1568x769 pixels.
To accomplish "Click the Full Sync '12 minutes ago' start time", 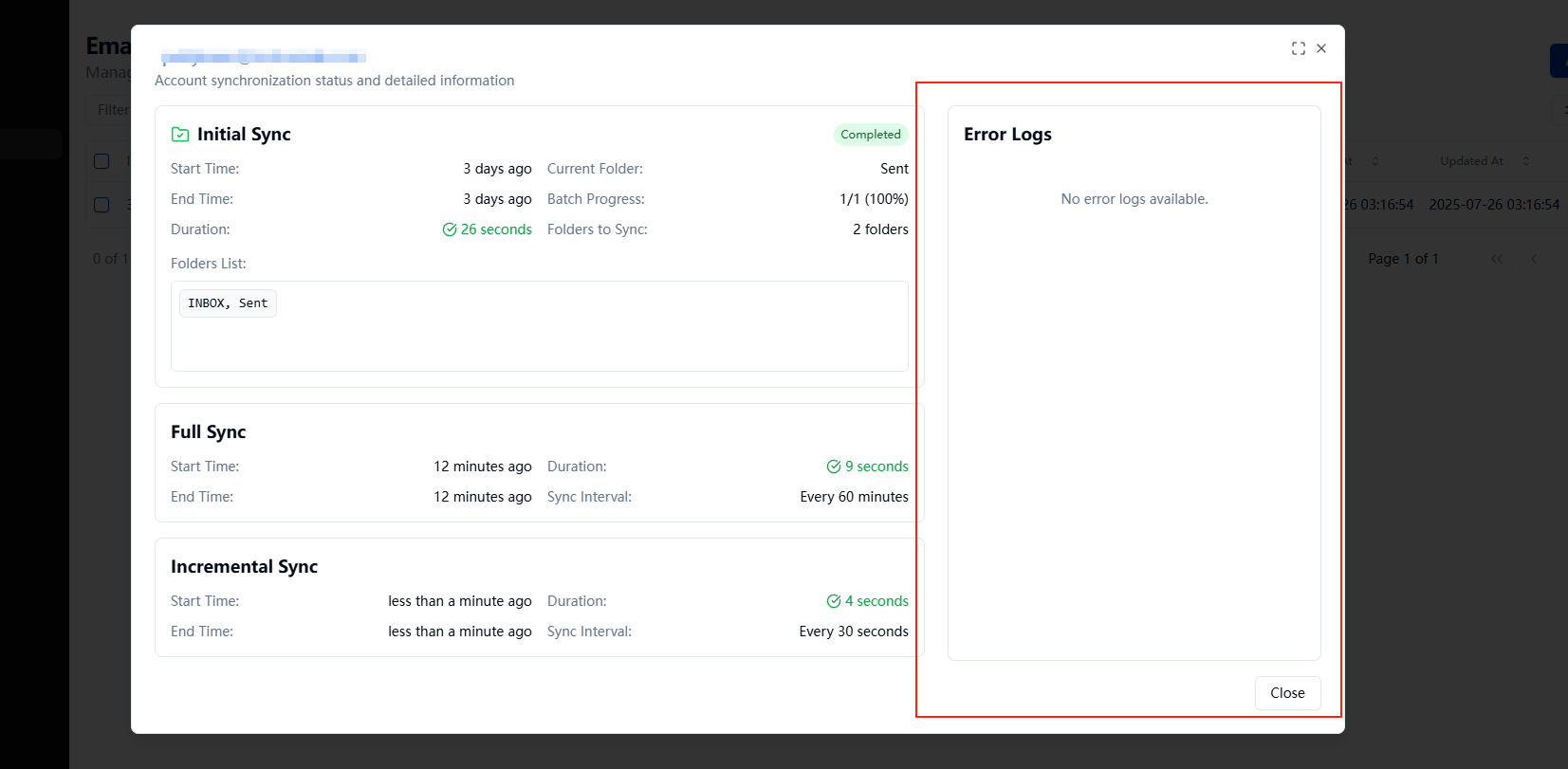I will point(483,467).
